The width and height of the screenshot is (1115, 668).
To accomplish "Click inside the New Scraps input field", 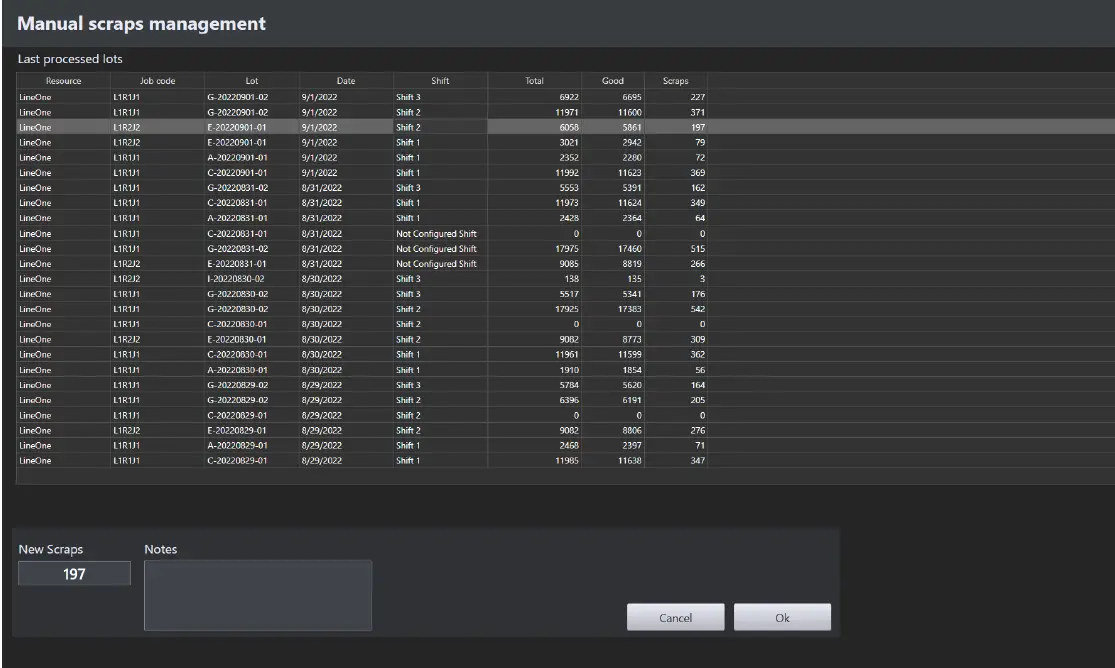I will point(73,572).
